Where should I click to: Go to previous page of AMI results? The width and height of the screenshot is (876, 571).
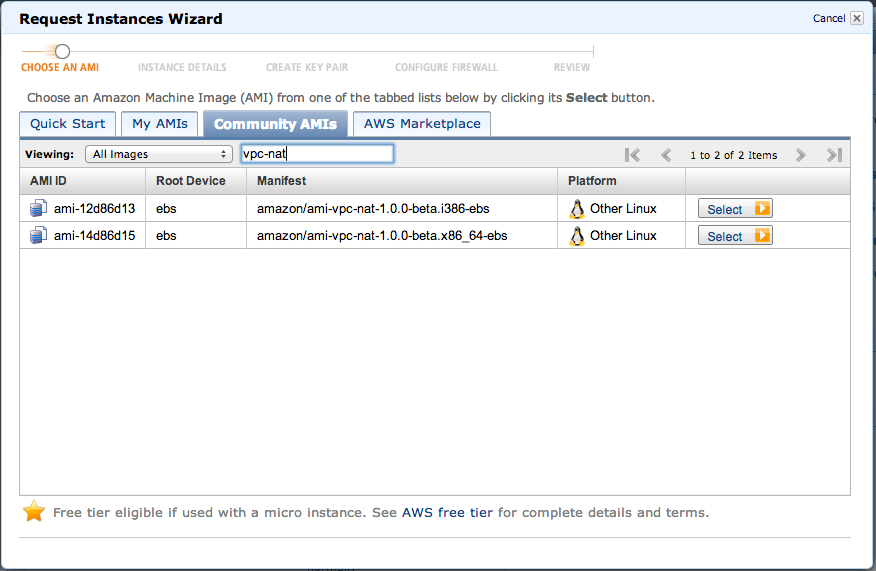point(666,155)
